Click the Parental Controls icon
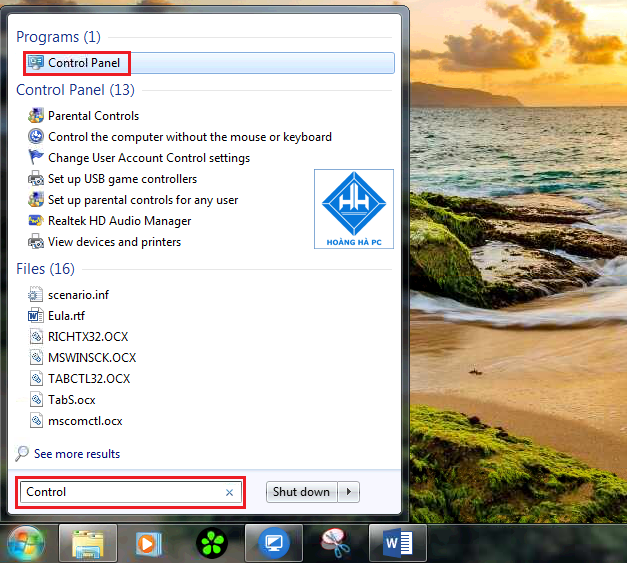This screenshot has width=627, height=563. (36, 116)
